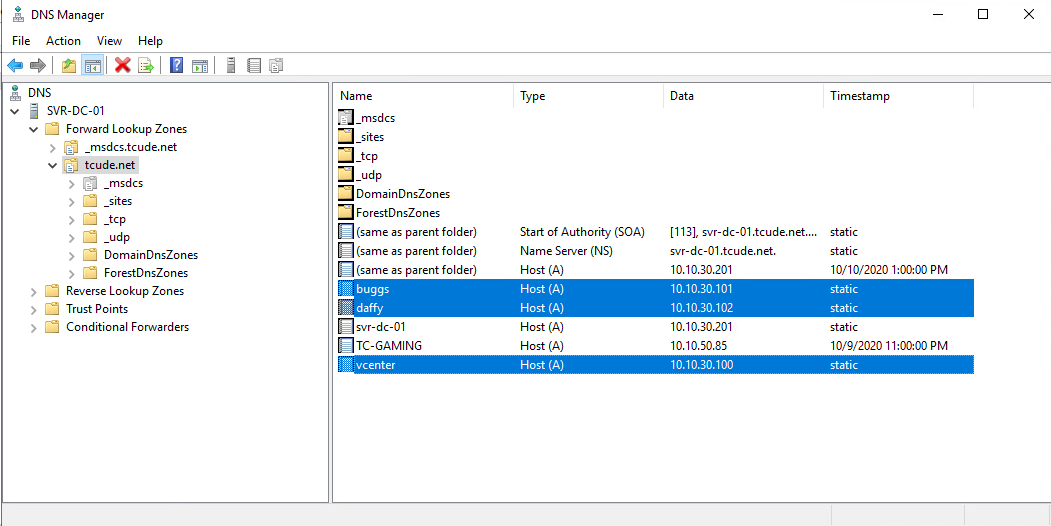
Task: Expand the _msdcs.tcude.net zone node
Action: (53, 147)
